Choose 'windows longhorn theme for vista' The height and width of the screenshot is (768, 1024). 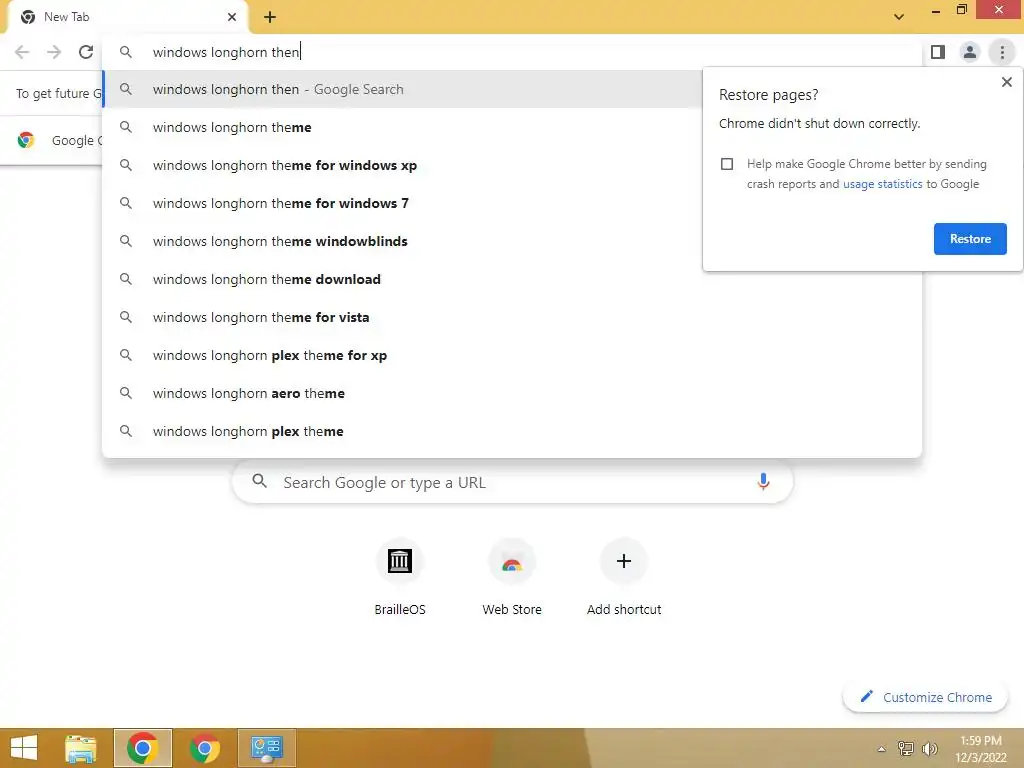[512, 317]
